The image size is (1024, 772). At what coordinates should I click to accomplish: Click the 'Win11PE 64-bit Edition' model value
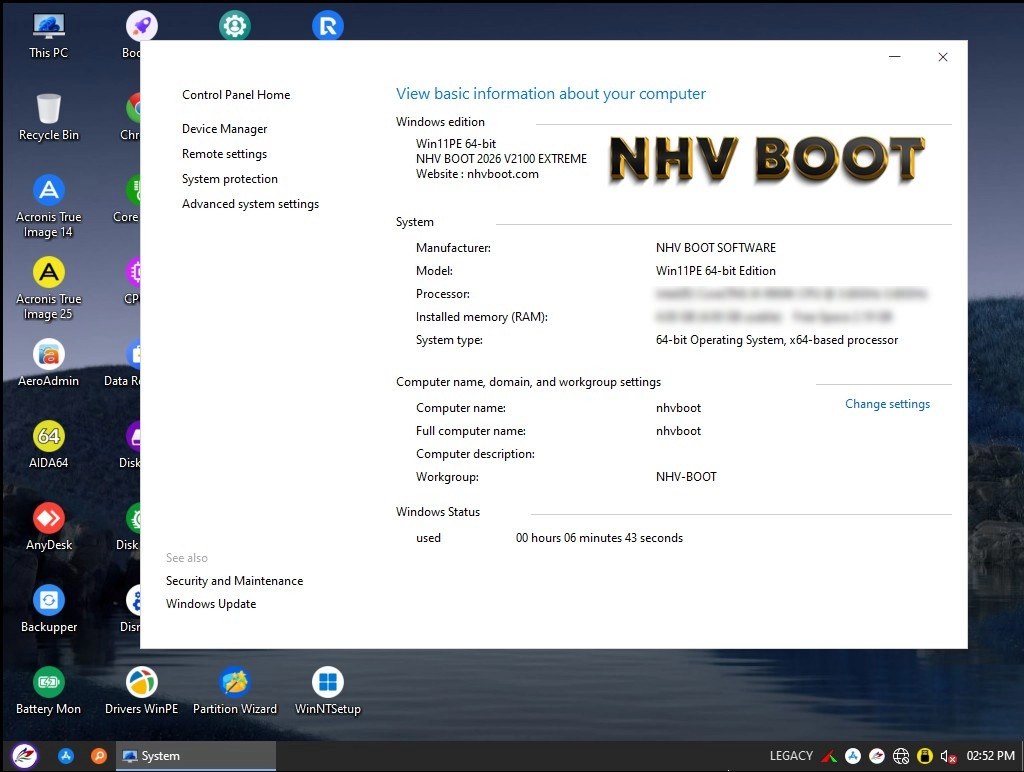point(716,270)
